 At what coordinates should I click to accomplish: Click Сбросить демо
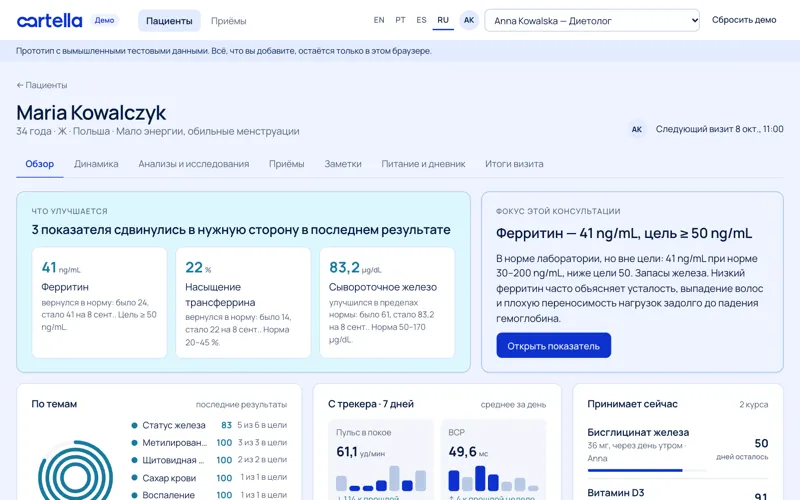[744, 20]
